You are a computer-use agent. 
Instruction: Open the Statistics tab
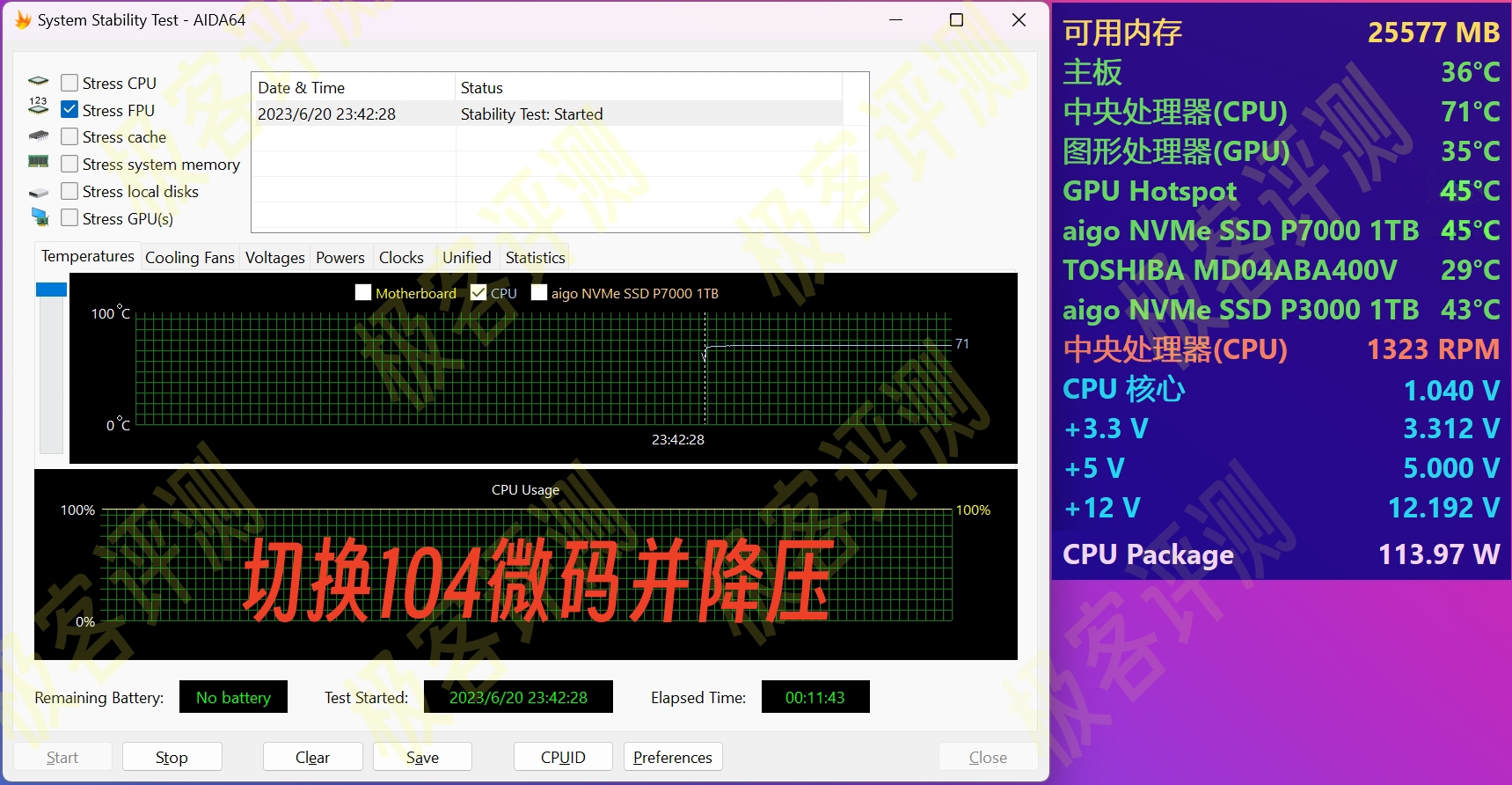pos(536,258)
